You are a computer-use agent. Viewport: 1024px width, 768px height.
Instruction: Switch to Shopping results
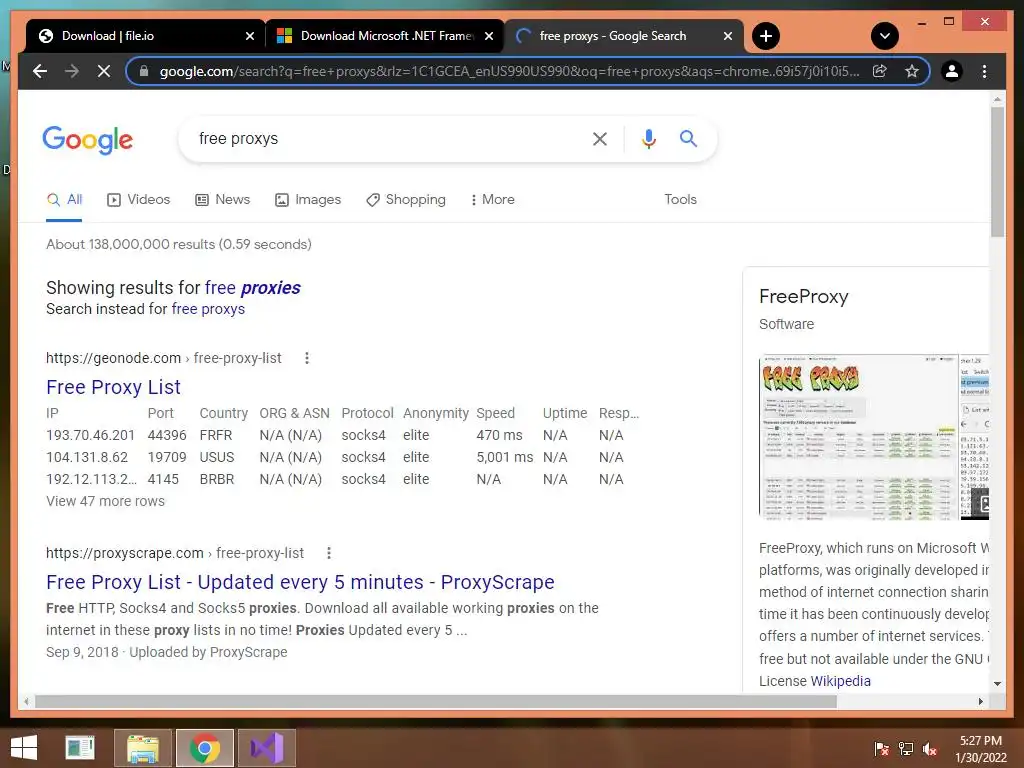tap(406, 200)
